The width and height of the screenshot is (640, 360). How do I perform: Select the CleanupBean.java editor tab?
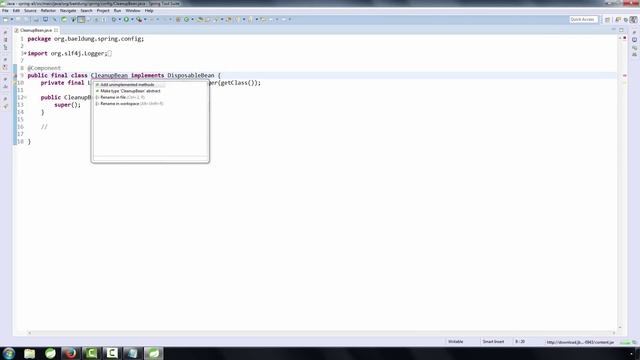36,30
